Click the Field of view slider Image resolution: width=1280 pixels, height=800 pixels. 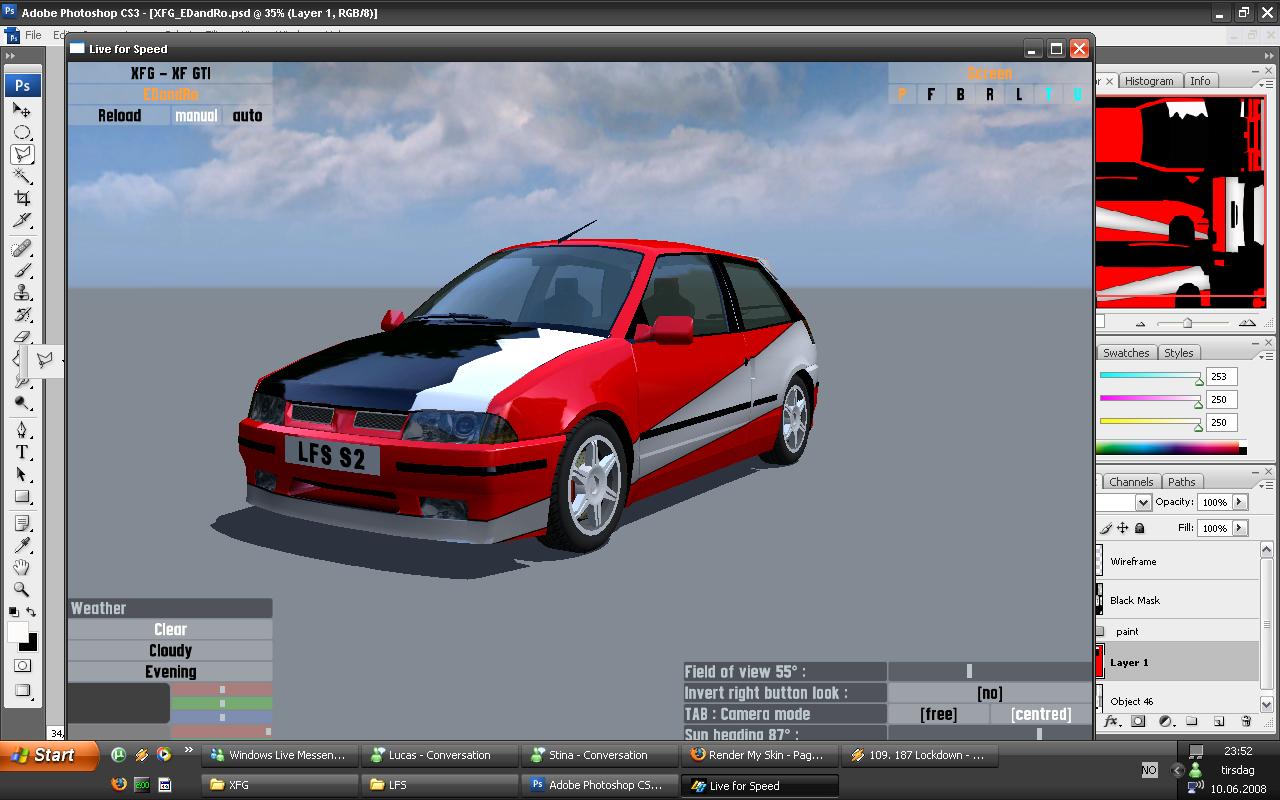pos(989,671)
